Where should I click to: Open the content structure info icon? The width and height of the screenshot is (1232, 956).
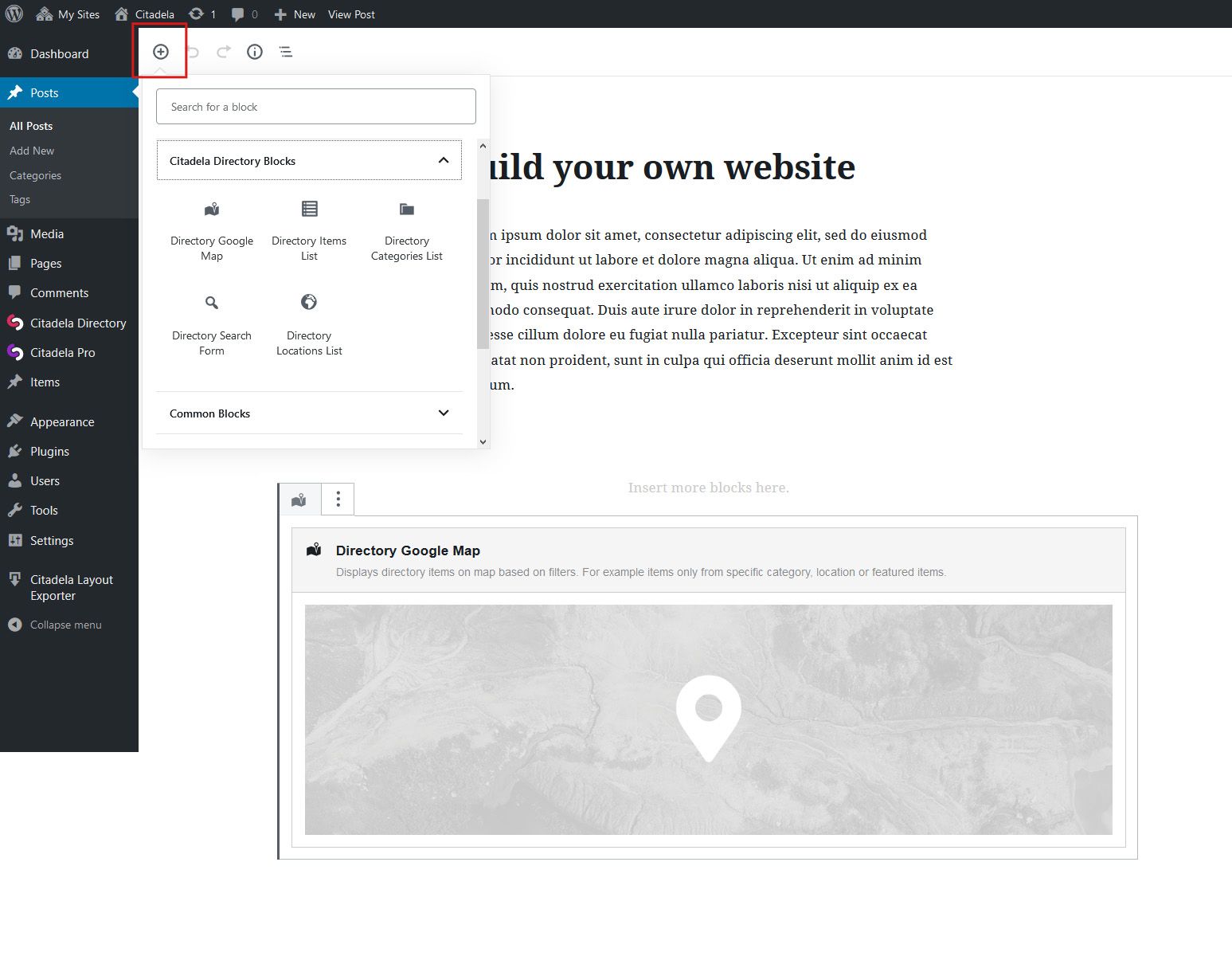click(255, 52)
